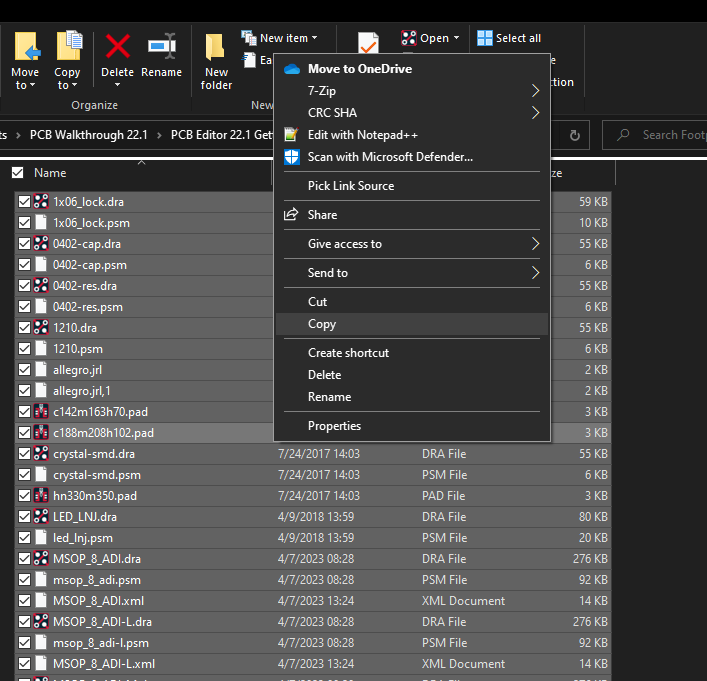Click the crystal-smd.dra file icon
Image resolution: width=707 pixels, height=681 pixels.
(41, 453)
